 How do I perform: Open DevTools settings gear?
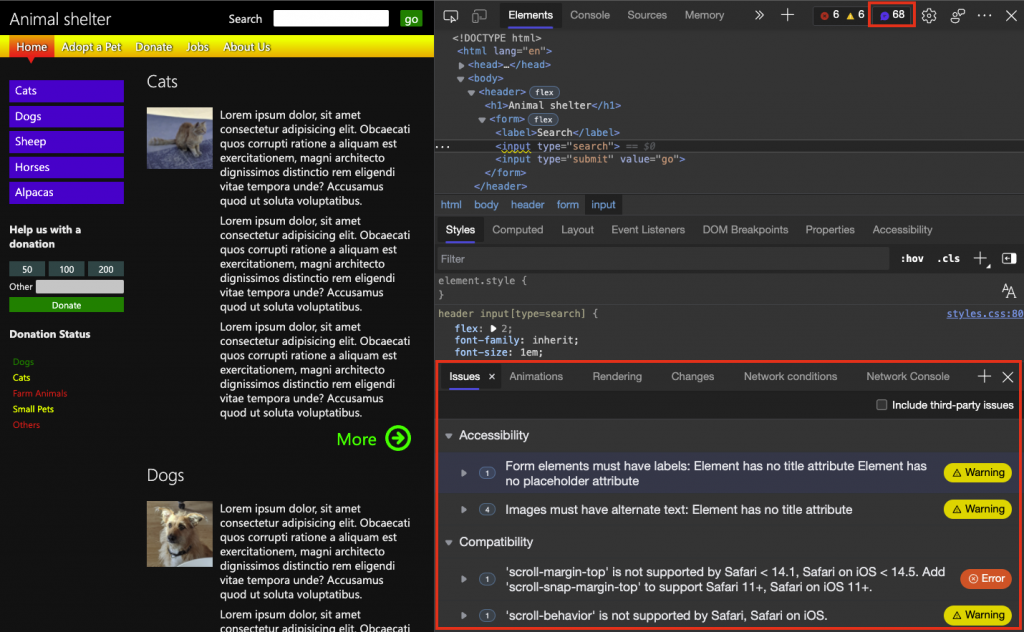coord(929,16)
